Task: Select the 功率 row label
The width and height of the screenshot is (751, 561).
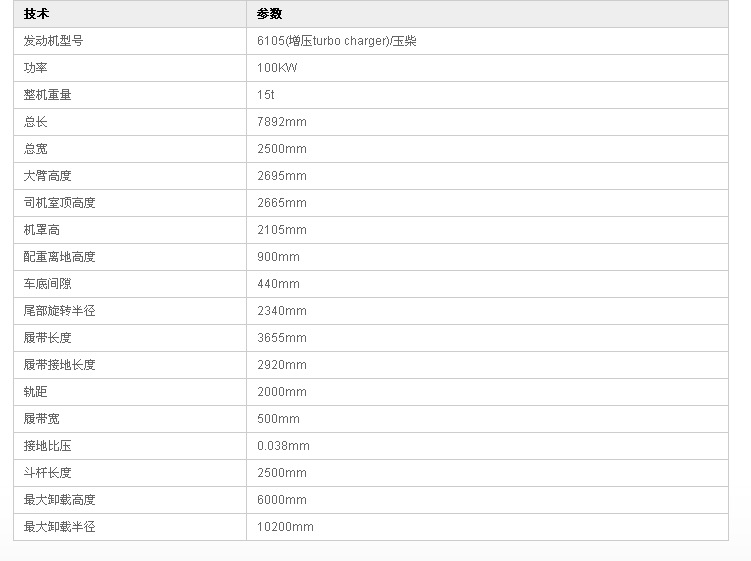Action: pos(35,68)
